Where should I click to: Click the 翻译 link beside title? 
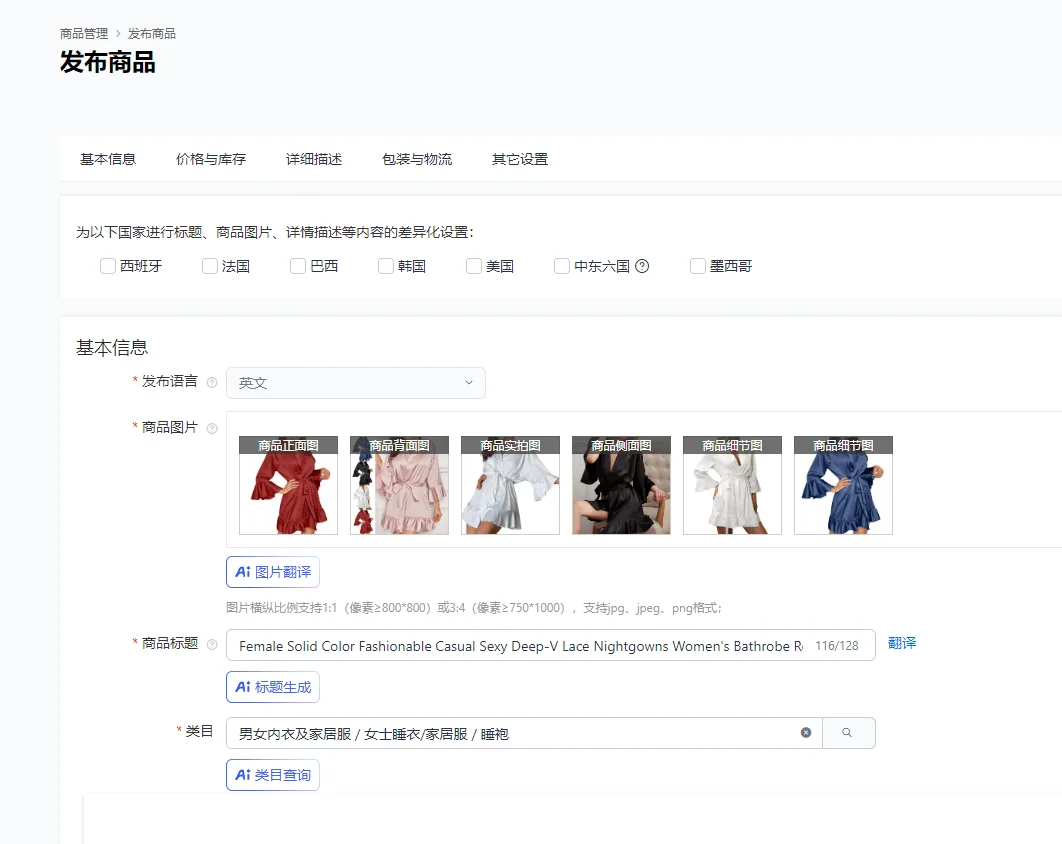(902, 643)
